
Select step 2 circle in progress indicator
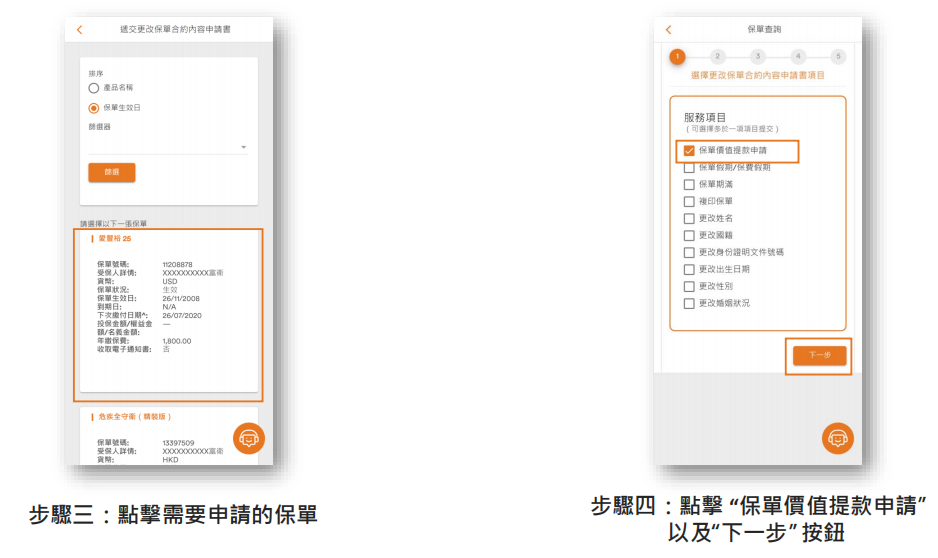pos(718,57)
